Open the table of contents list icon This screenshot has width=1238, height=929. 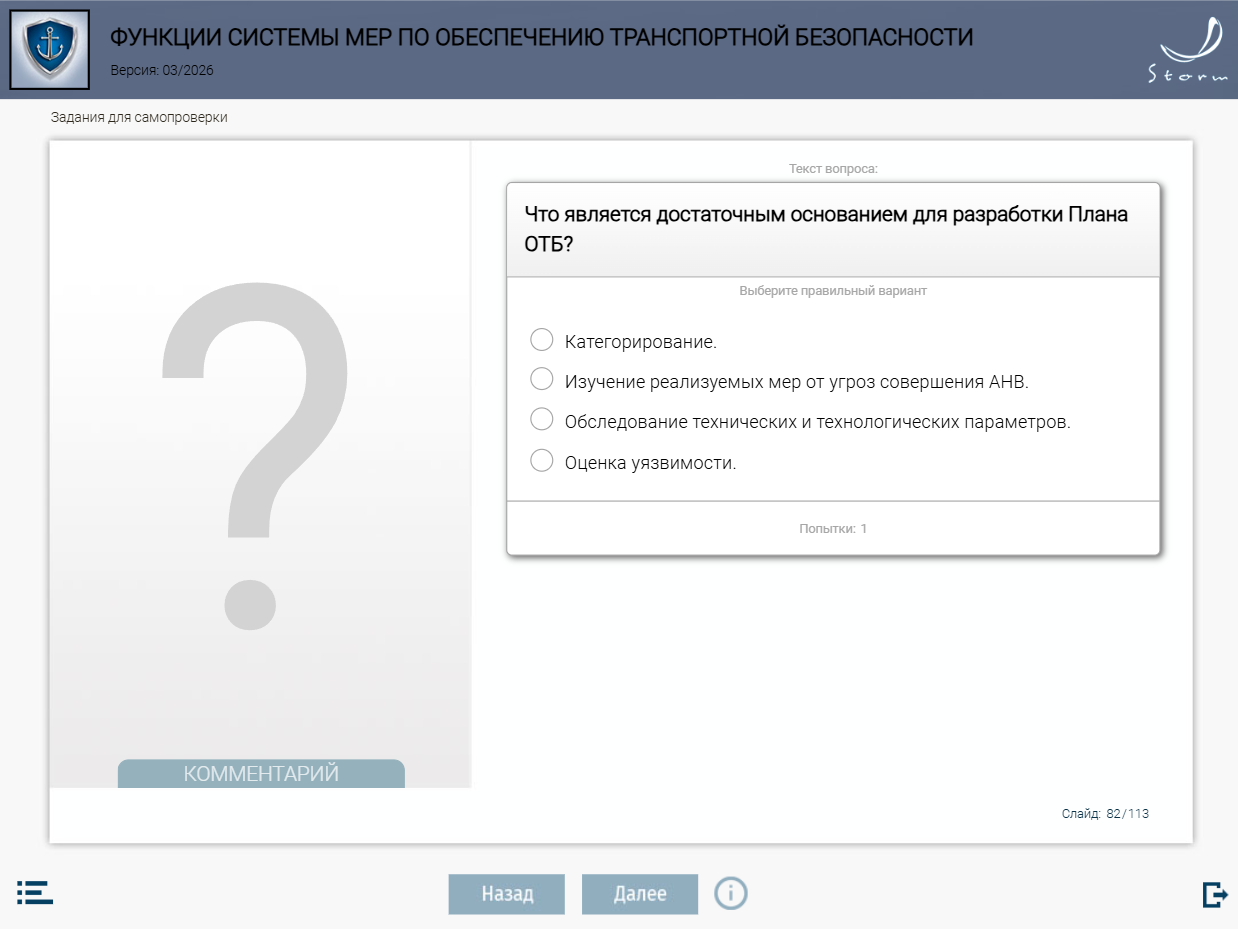(x=35, y=893)
